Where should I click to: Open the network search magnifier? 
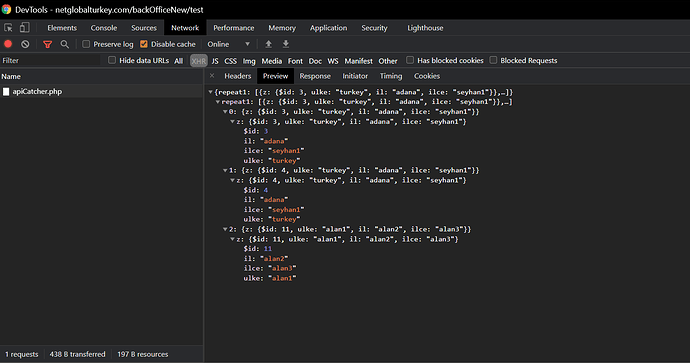[x=65, y=44]
